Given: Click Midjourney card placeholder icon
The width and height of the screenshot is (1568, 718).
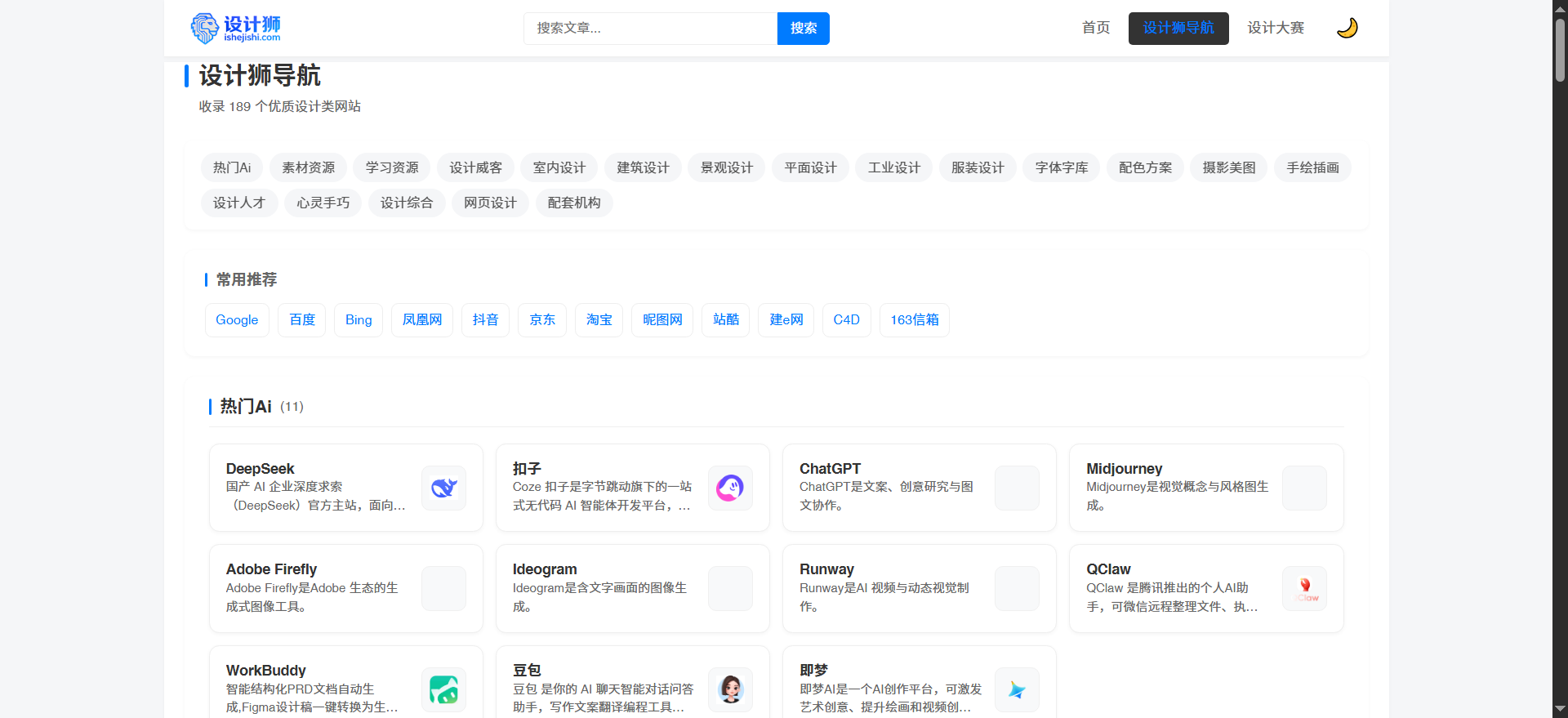Looking at the screenshot, I should 1304,488.
